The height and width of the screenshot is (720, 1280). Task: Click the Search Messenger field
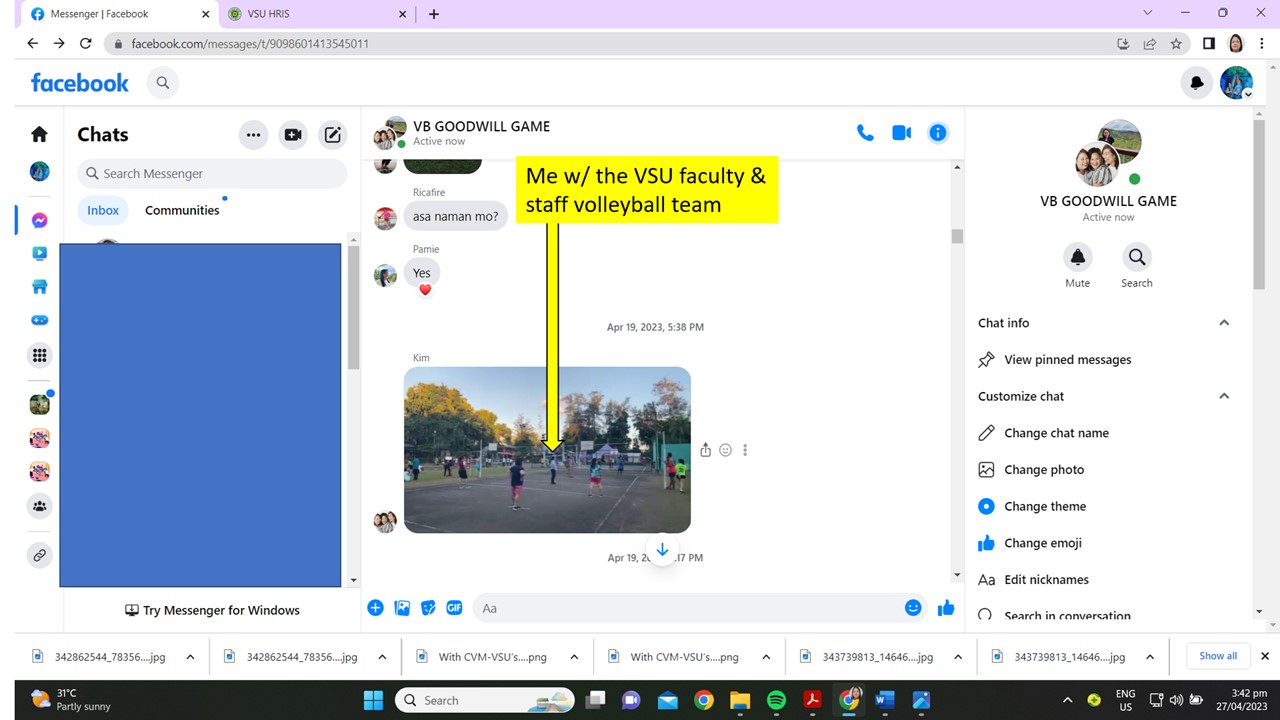click(x=212, y=173)
